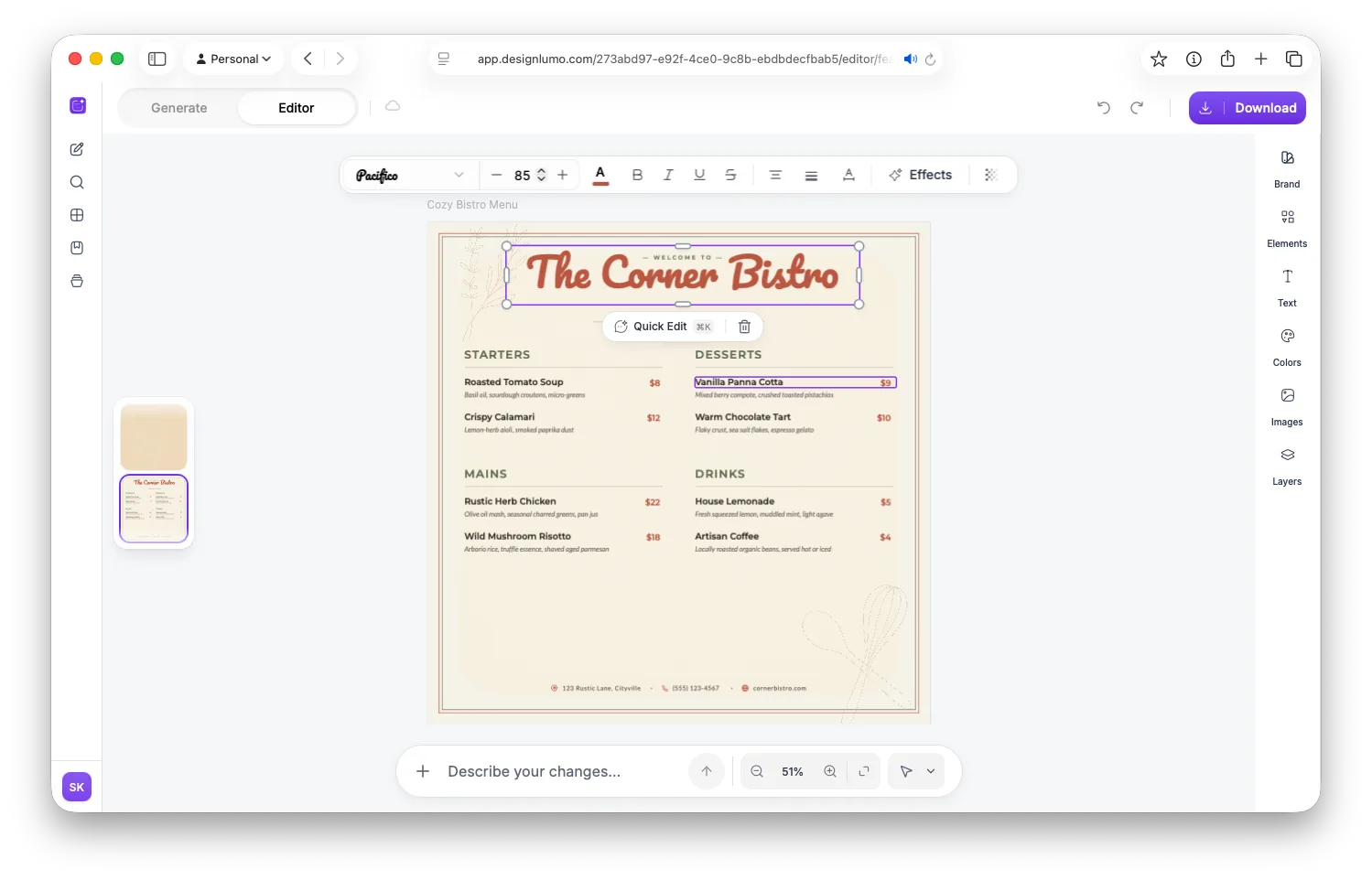Click the Download button
This screenshot has height=880, width=1372.
[1247, 108]
